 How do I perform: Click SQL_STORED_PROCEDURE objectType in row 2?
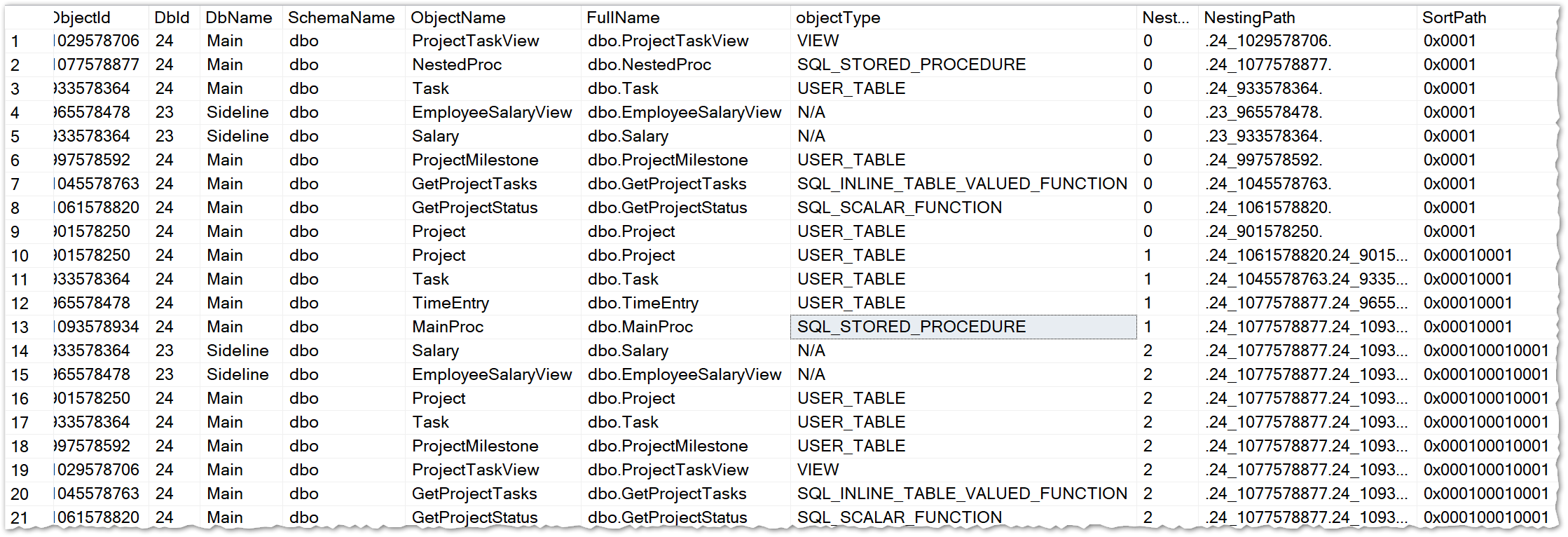(963, 64)
